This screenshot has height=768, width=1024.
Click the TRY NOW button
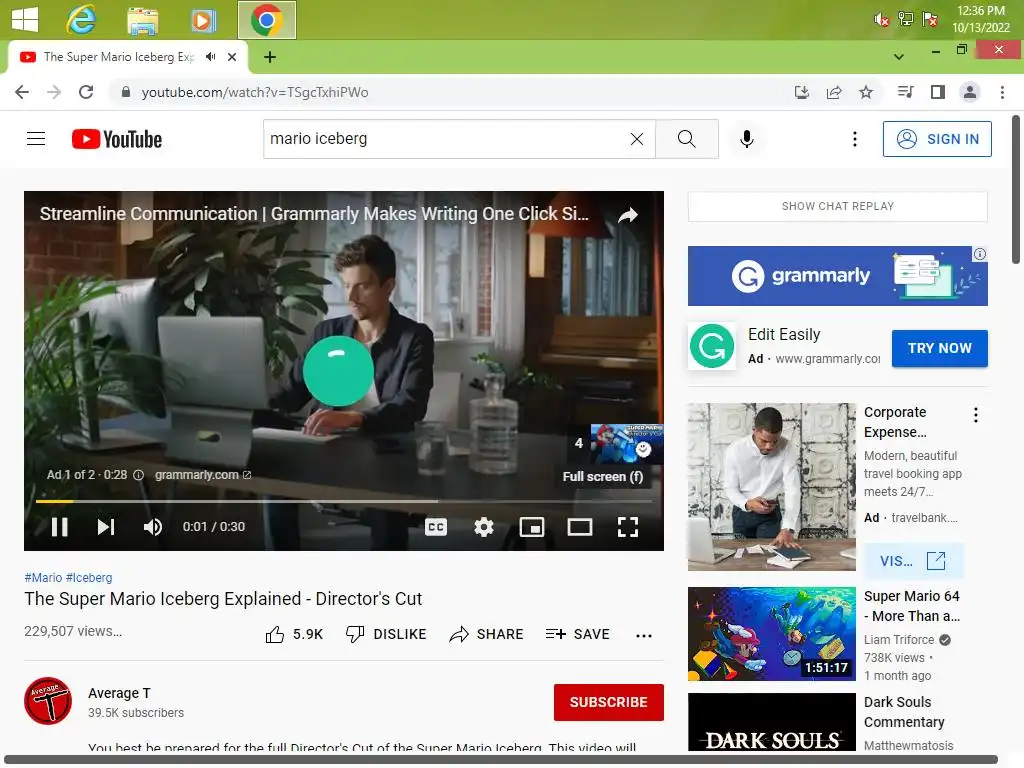pyautogui.click(x=939, y=348)
